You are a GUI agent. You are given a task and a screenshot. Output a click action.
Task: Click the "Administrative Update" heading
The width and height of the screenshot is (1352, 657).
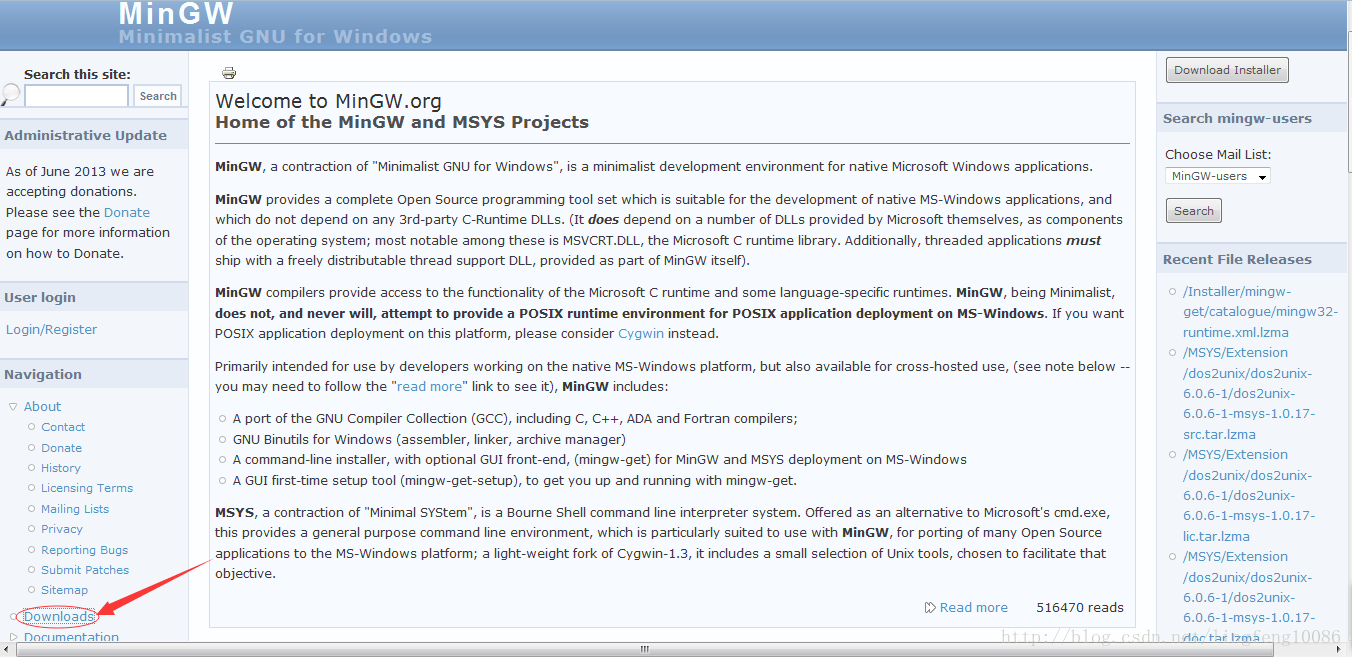click(x=85, y=135)
